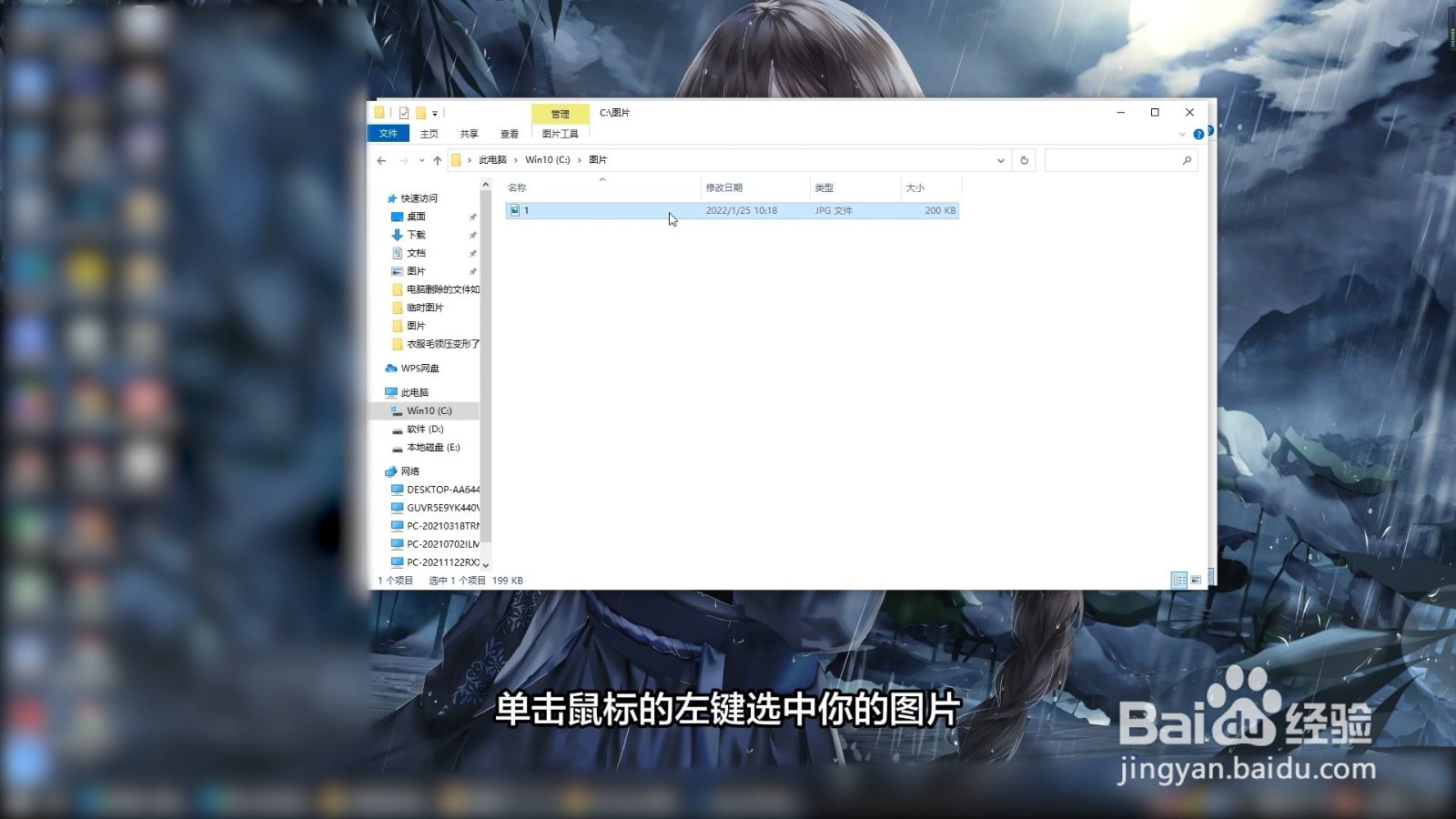This screenshot has width=1456, height=819.
Task: Open the recent locations dropdown arrow
Action: [x=421, y=160]
